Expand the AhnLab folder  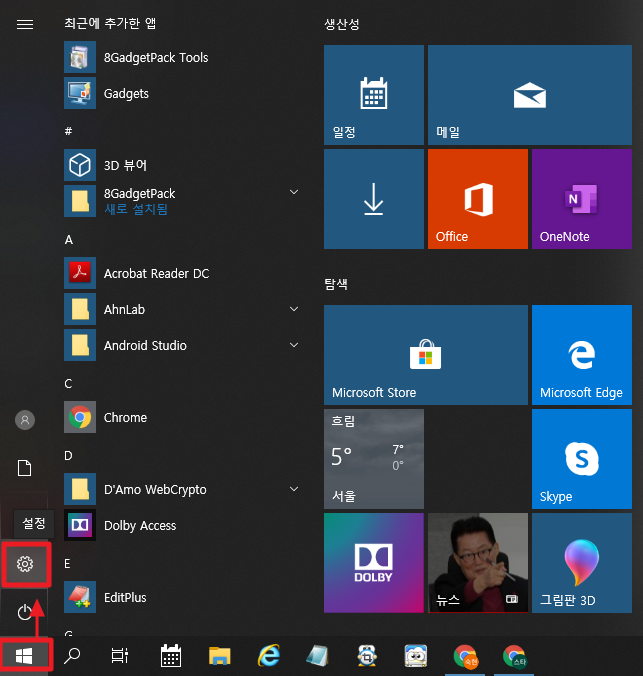click(181, 309)
